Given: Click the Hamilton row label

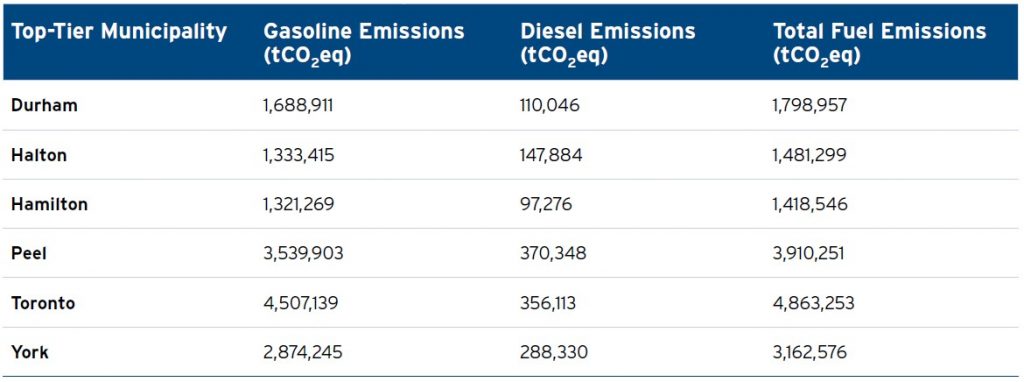Looking at the screenshot, I should click(49, 204).
